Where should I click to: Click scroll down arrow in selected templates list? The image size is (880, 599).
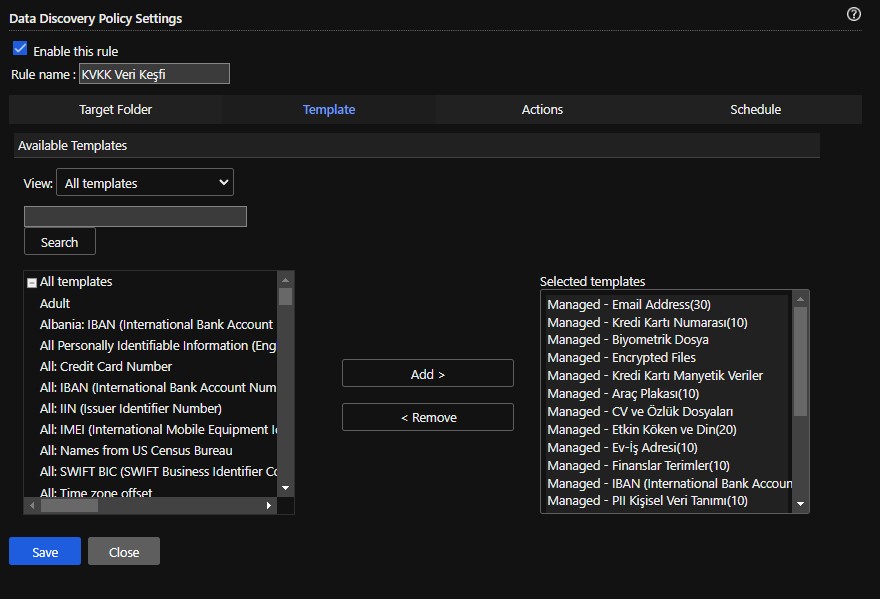tap(800, 504)
